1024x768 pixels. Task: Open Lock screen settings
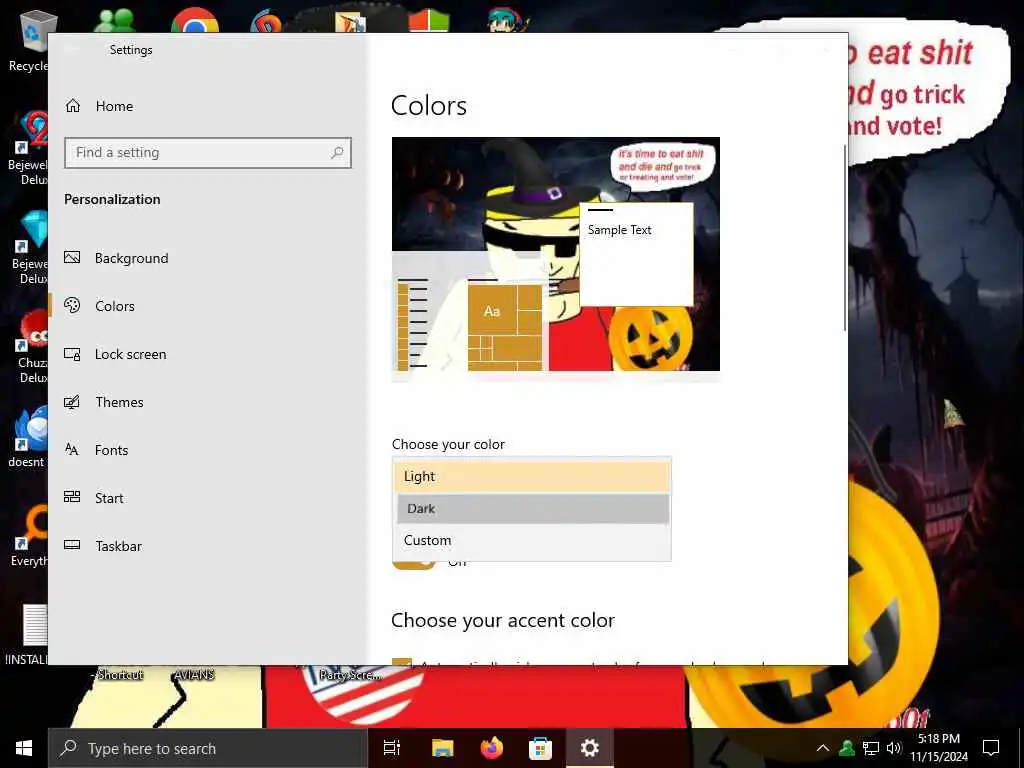(x=130, y=354)
